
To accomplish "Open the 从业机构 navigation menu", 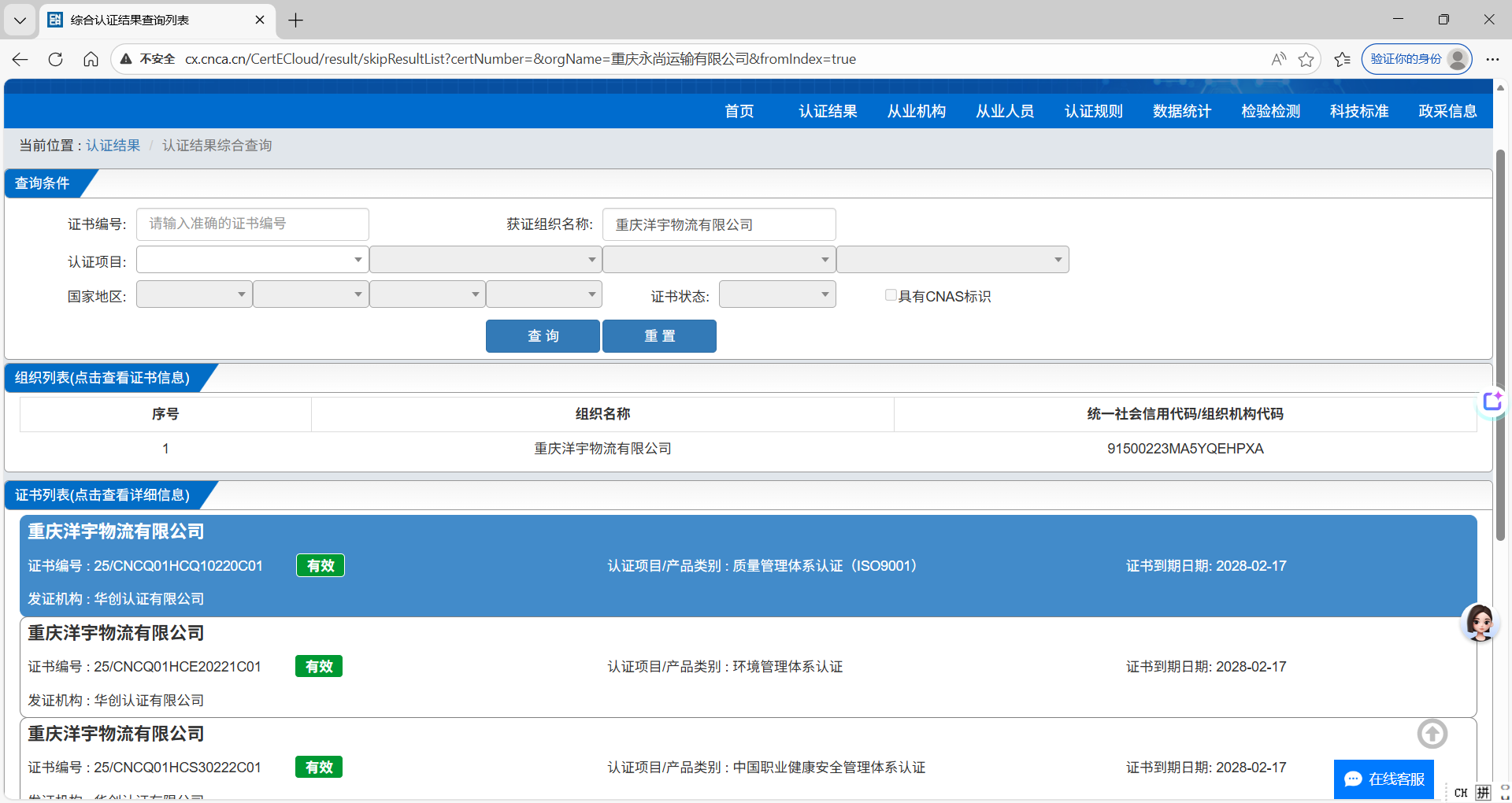I will coord(916,111).
